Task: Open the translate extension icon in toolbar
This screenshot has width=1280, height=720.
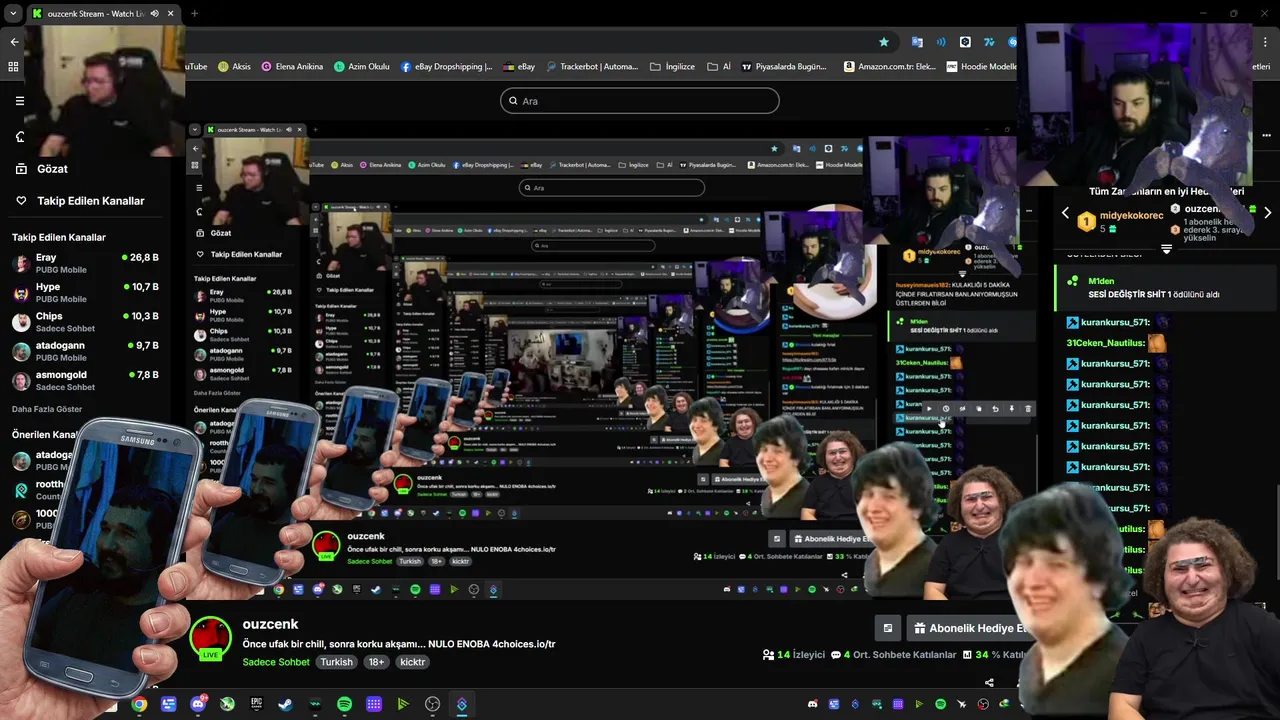Action: 917,42
